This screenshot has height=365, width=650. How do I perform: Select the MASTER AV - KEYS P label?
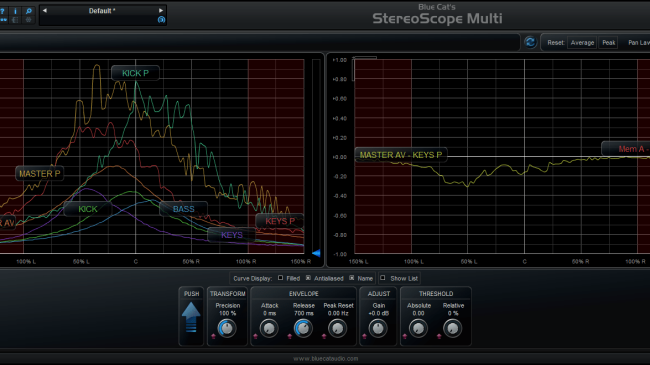(x=401, y=155)
